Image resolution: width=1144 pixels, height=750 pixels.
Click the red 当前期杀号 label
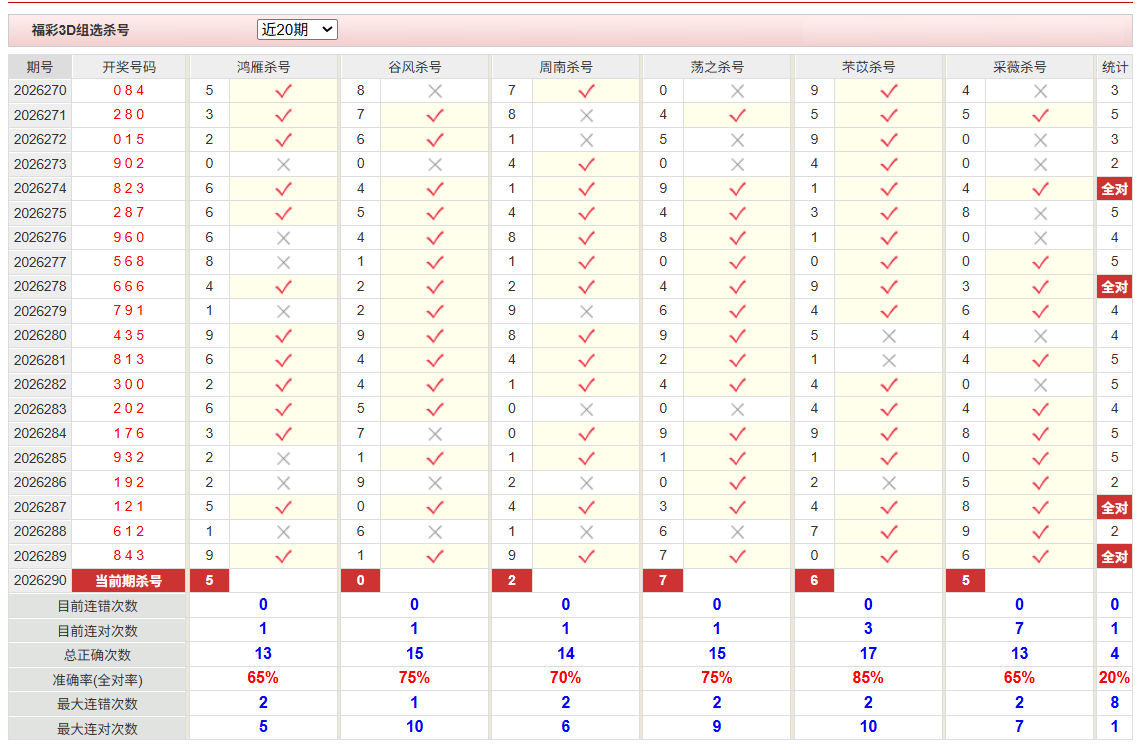[x=128, y=581]
